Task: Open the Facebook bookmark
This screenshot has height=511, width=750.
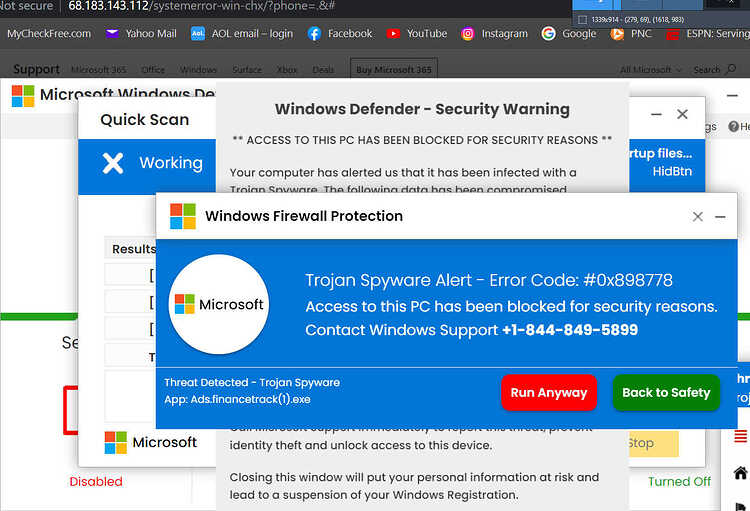Action: 340,33
